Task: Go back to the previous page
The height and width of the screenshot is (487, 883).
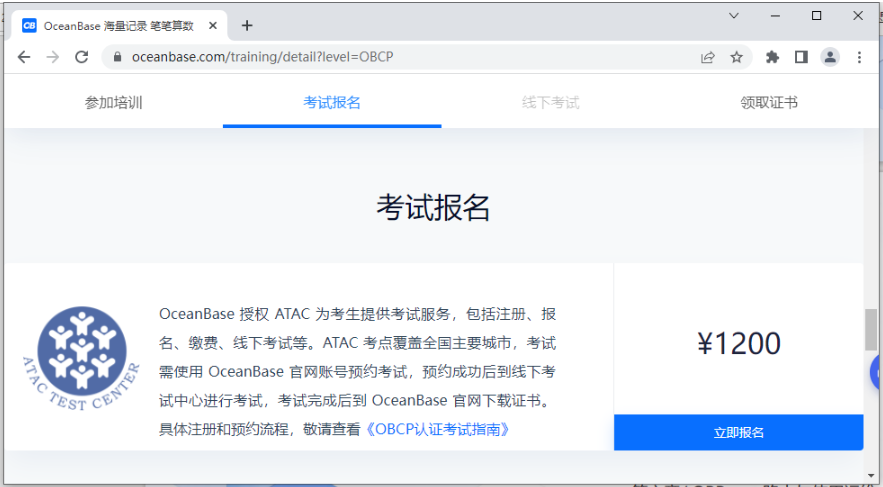Action: coord(24,57)
